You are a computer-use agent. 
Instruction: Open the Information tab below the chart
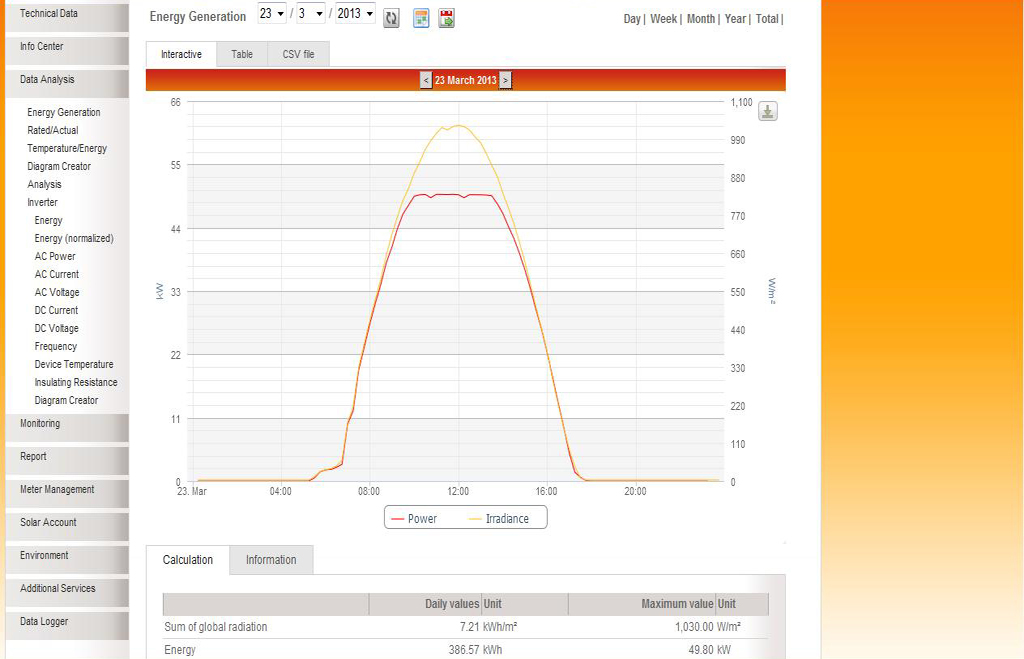(271, 560)
